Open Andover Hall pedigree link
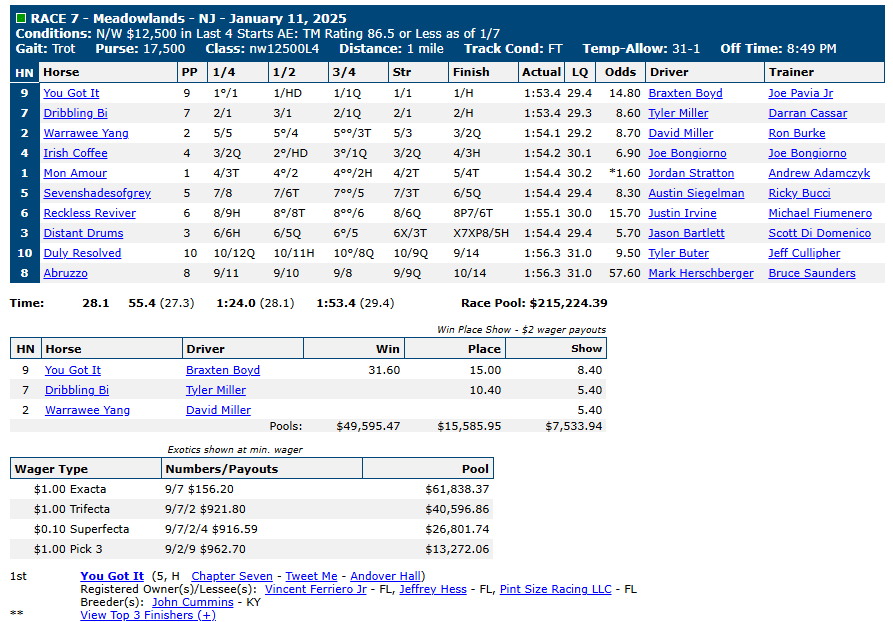The width and height of the screenshot is (893, 622). 385,576
